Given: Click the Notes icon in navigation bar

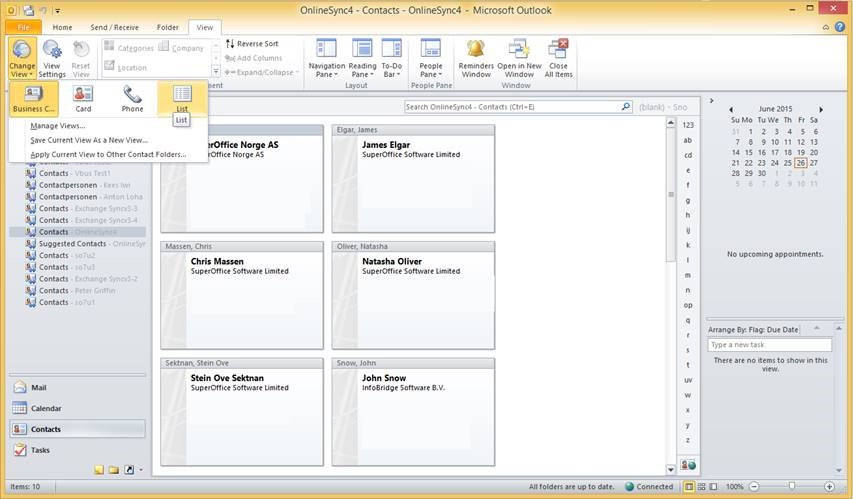Looking at the screenshot, I should point(98,470).
